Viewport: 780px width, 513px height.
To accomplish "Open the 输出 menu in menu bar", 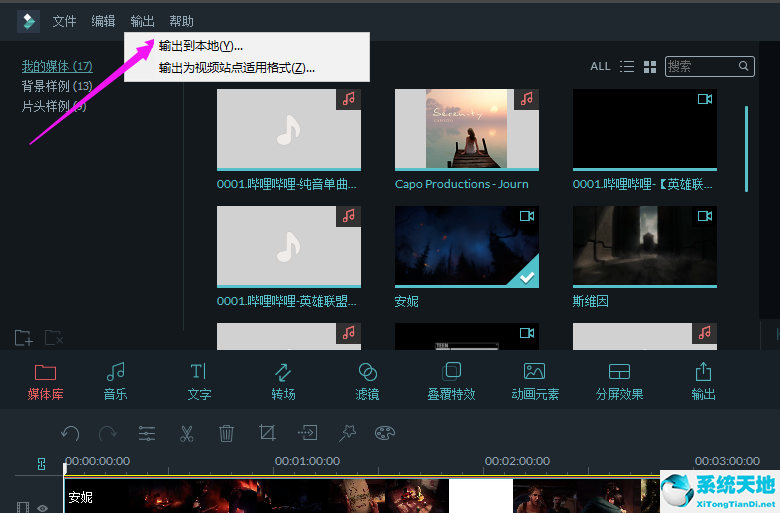I will tap(142, 21).
